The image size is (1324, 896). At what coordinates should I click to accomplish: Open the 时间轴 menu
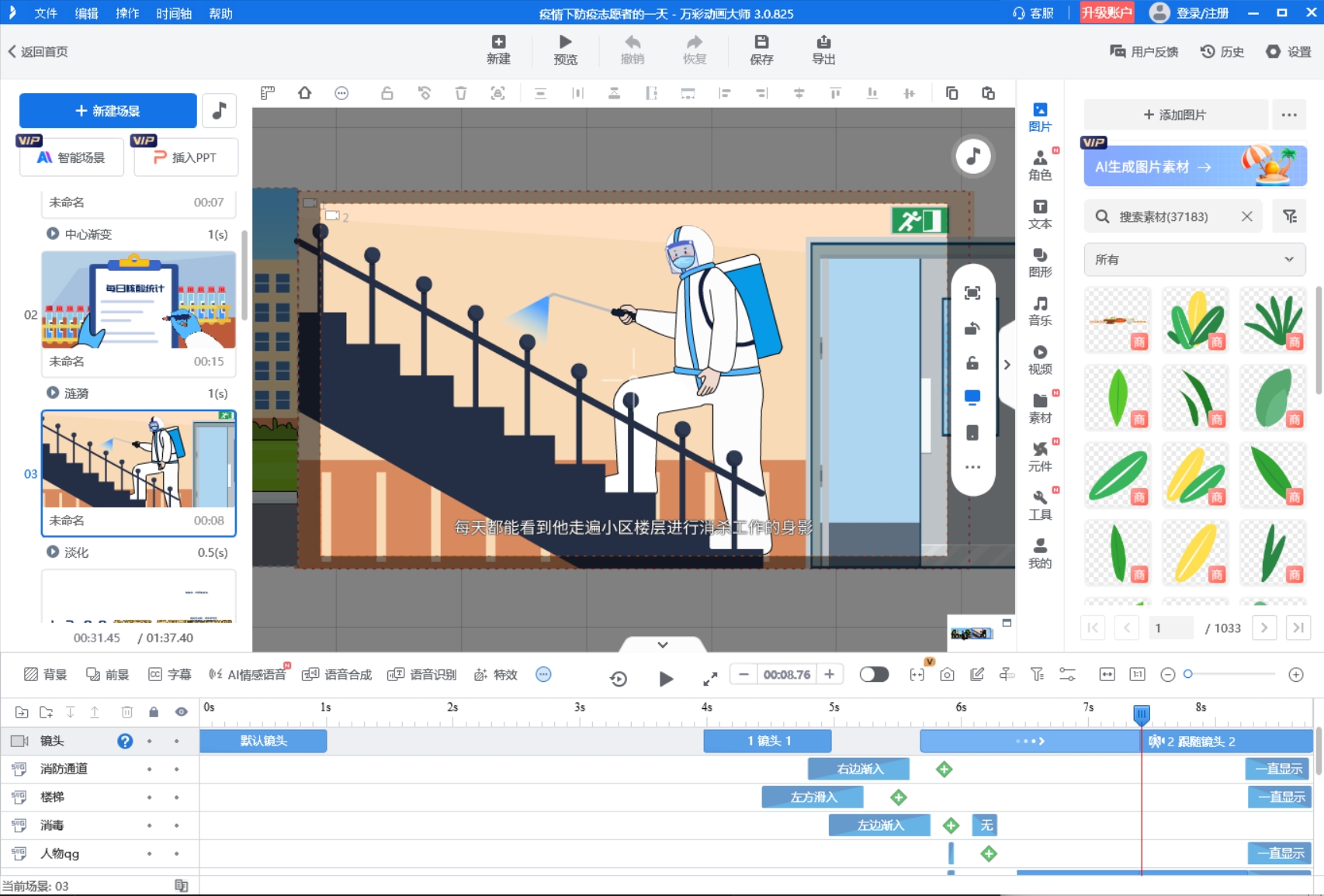[173, 13]
